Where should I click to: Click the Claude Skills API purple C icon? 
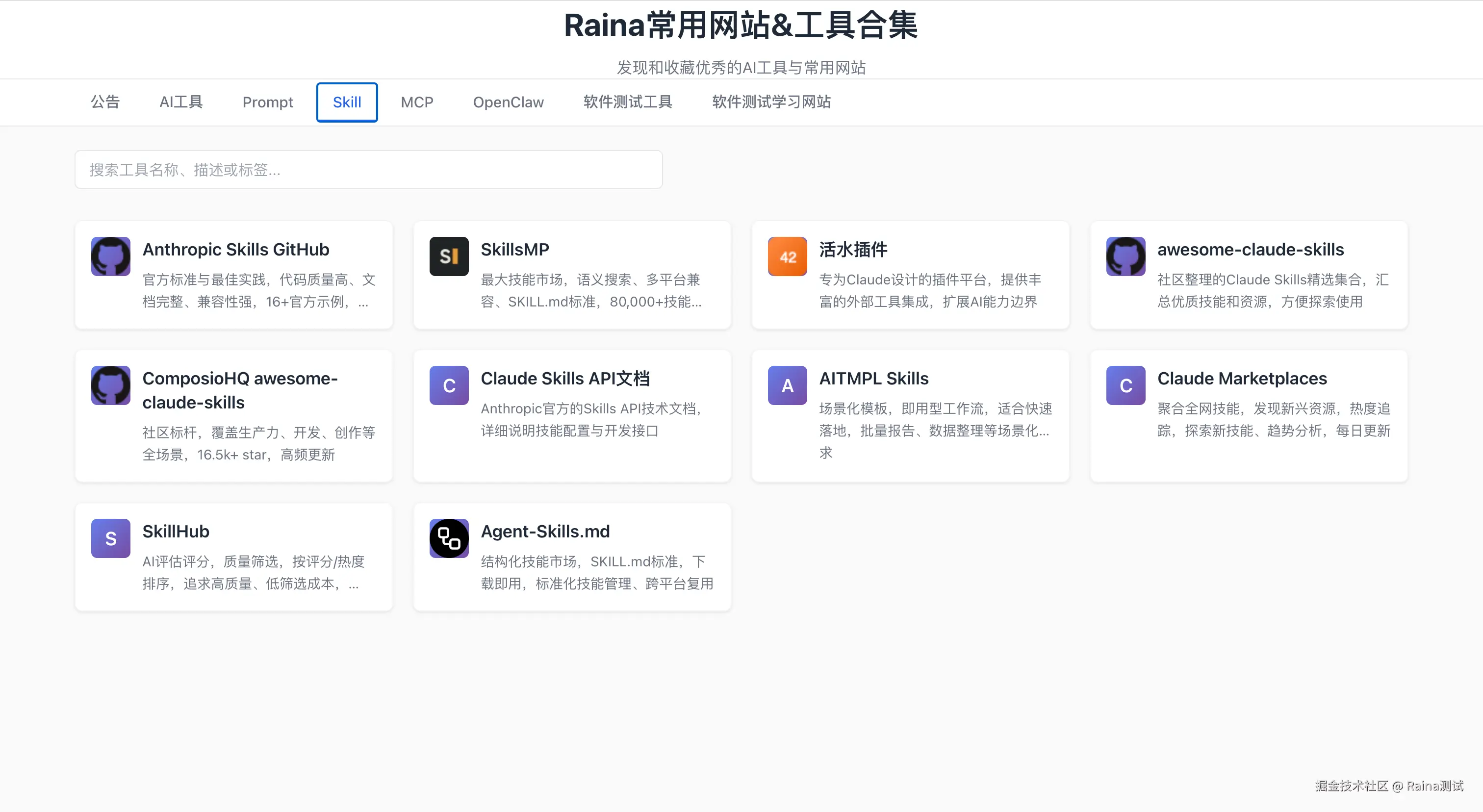click(x=448, y=385)
